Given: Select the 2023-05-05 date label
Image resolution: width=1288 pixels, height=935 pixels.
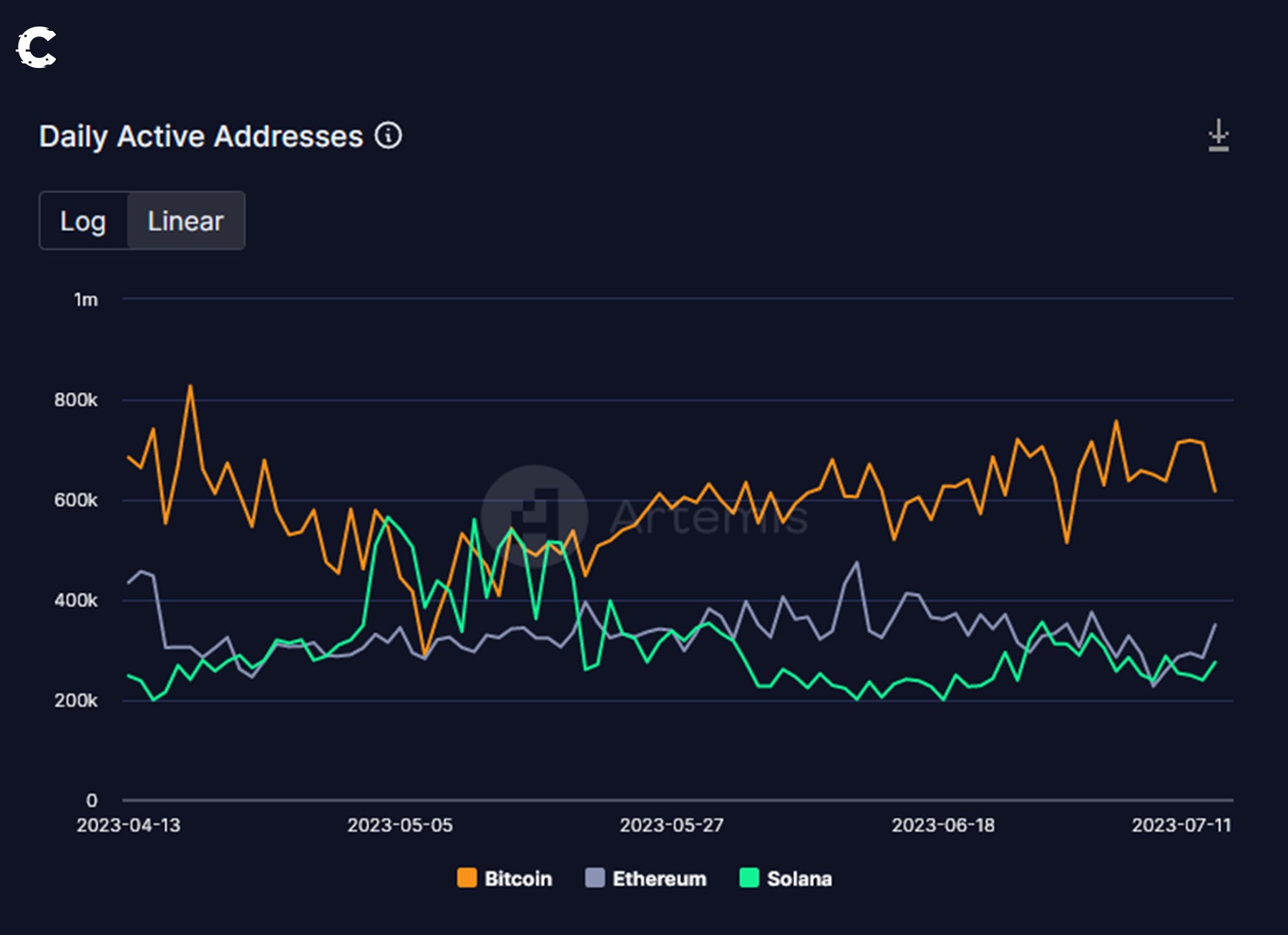Looking at the screenshot, I should [400, 825].
